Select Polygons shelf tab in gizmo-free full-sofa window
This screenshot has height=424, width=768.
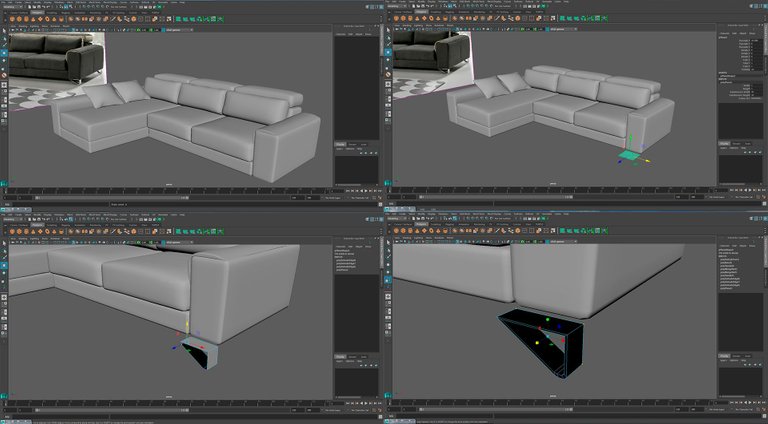[x=37, y=13]
